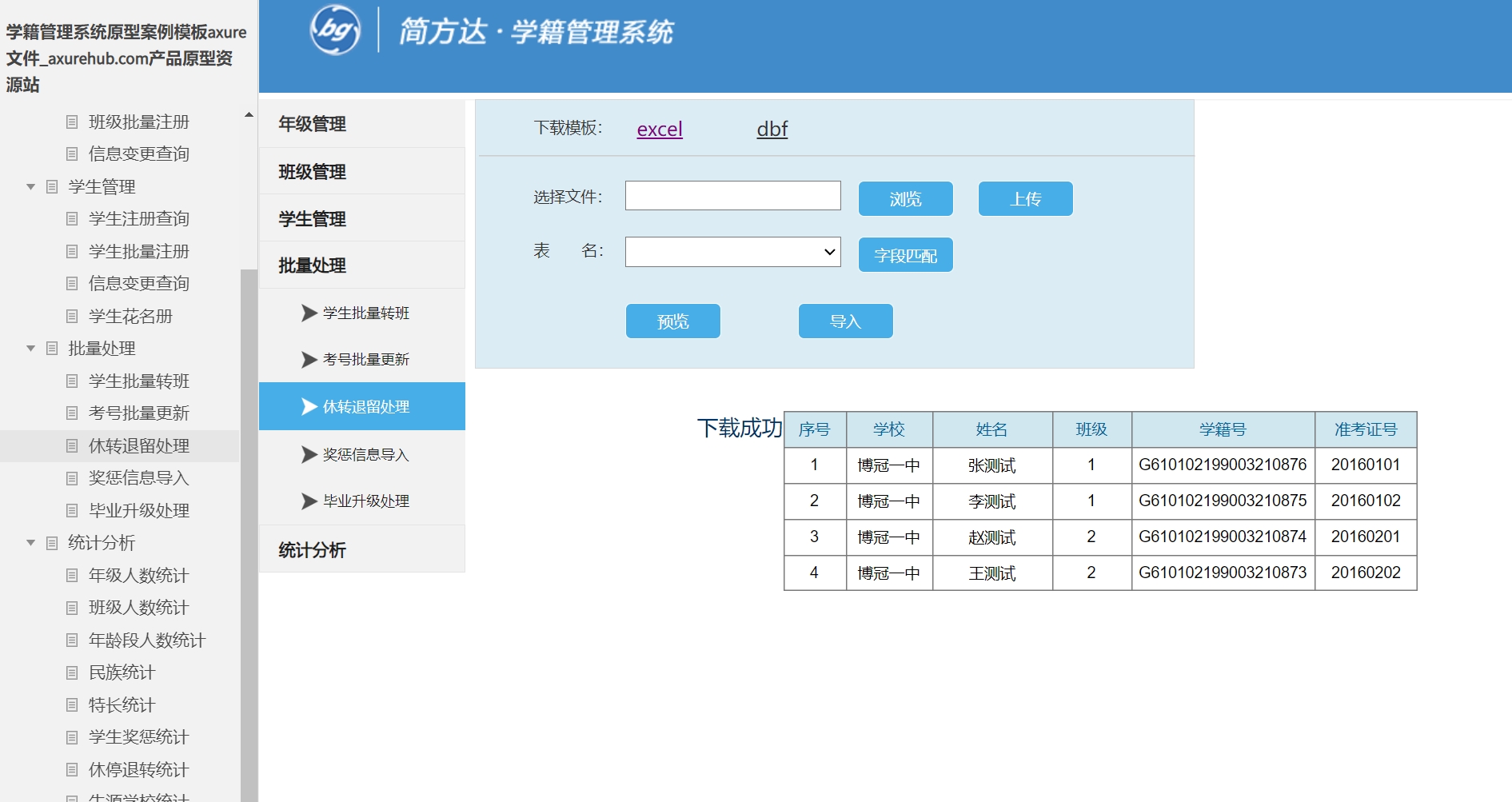Viewport: 1512px width, 802px height.
Task: Open 特长统计 in sidebar tree
Action: pos(122,704)
